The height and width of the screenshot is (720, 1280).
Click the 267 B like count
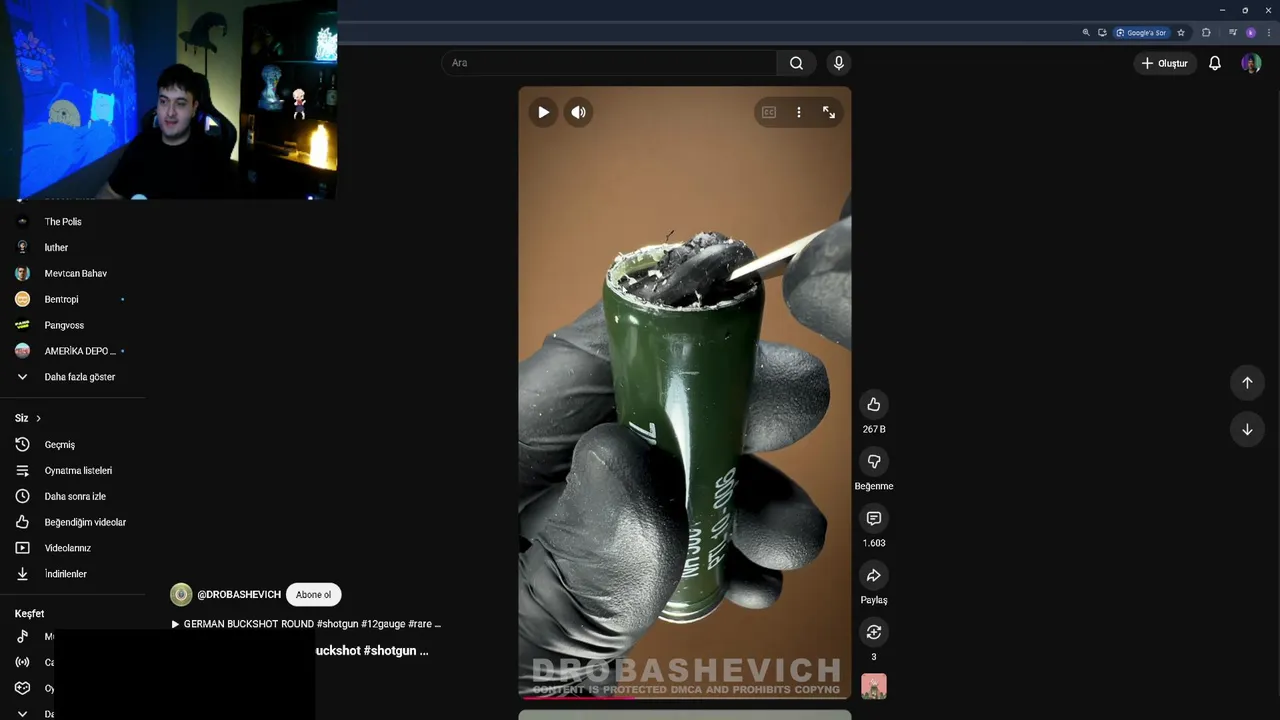874,429
